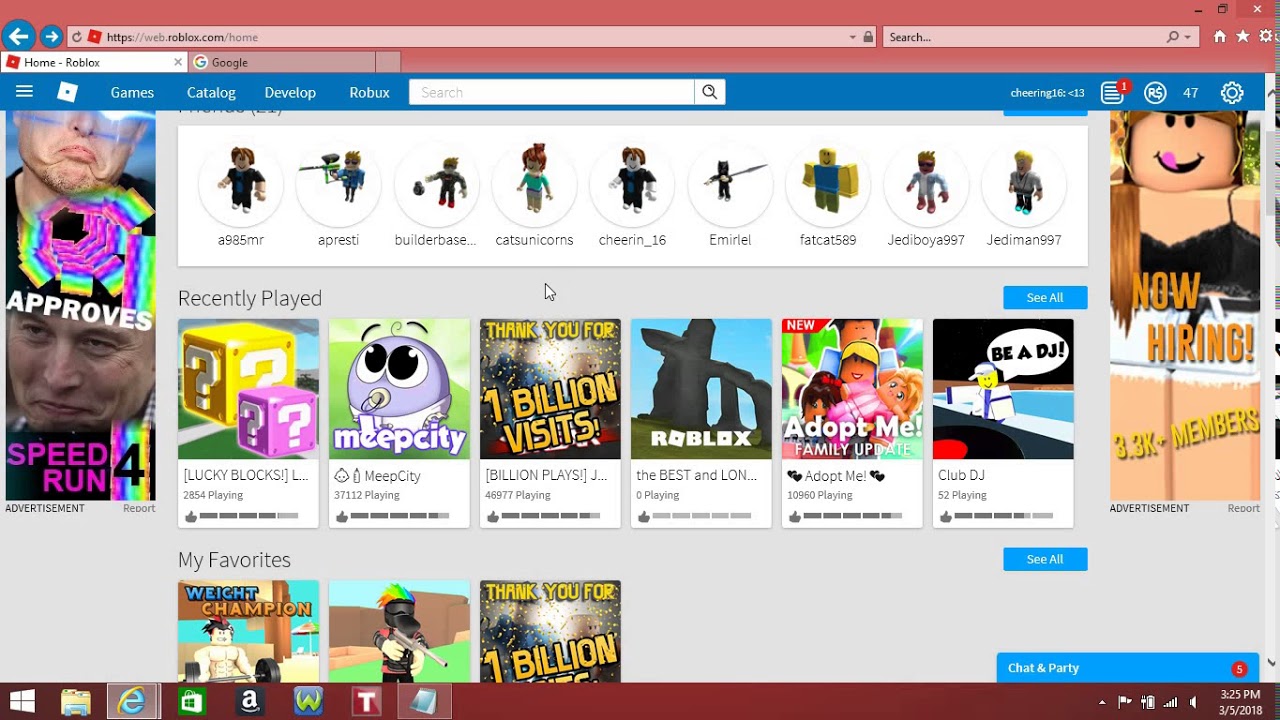Open the Club DJ game title link
1280x720 pixels.
tap(961, 476)
